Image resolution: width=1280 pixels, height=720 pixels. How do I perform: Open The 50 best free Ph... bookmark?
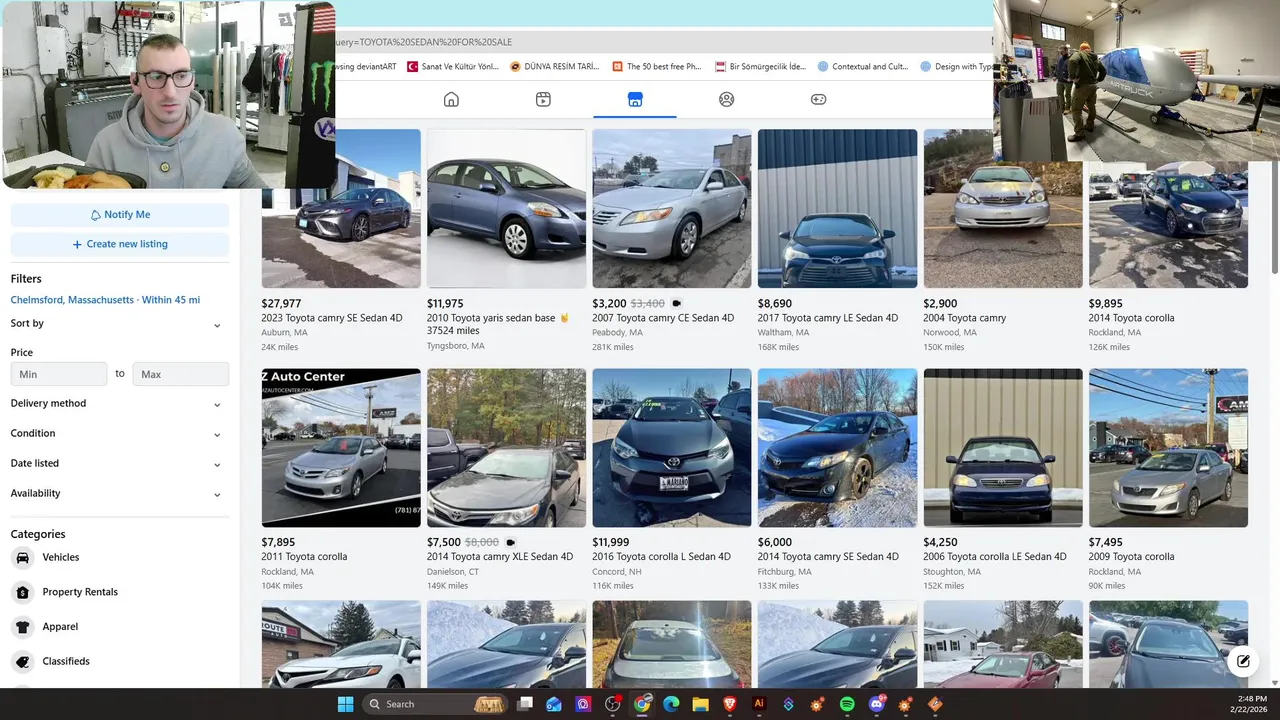(656, 67)
